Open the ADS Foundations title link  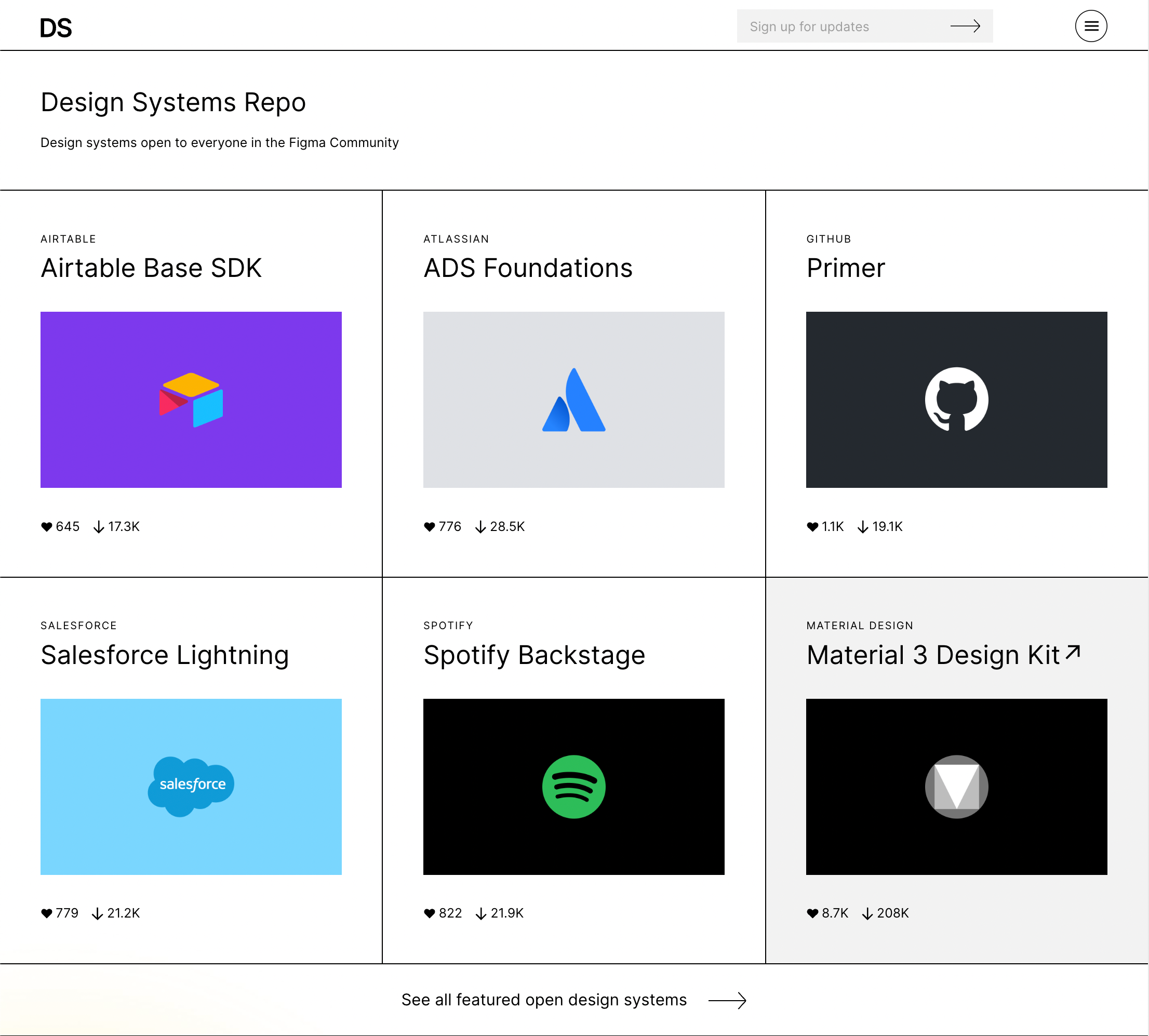coord(528,268)
